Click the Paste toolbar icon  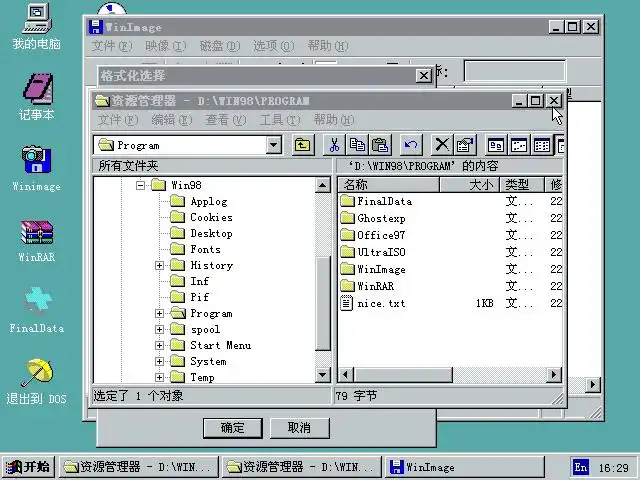point(380,145)
